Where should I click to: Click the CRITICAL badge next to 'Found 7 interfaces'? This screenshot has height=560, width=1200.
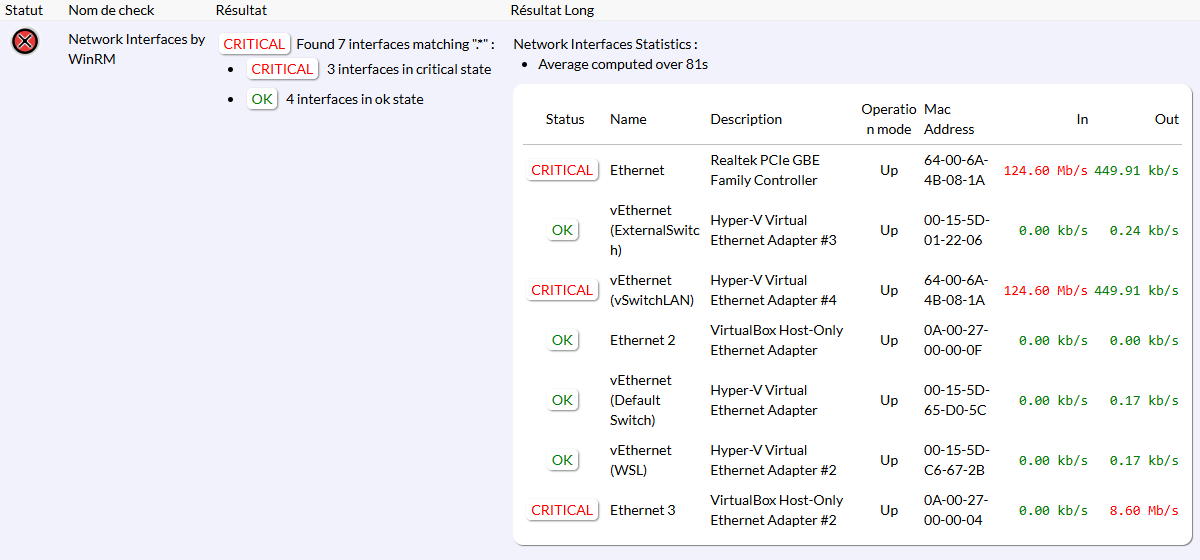[x=254, y=44]
